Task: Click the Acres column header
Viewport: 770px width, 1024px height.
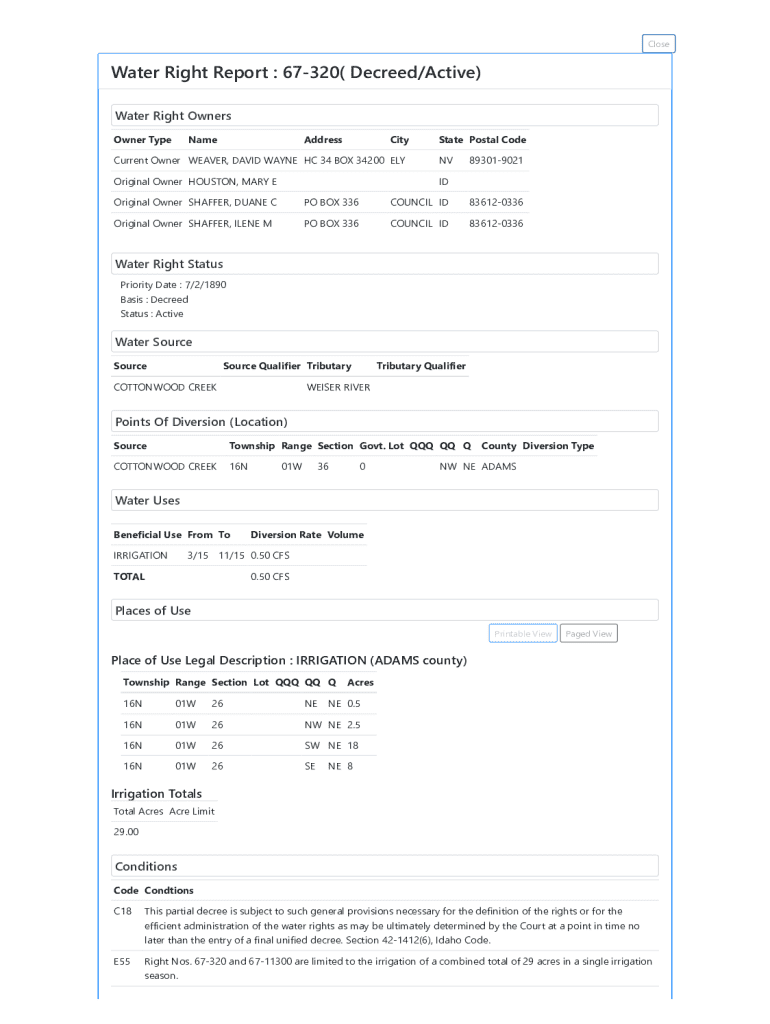Action: (360, 683)
